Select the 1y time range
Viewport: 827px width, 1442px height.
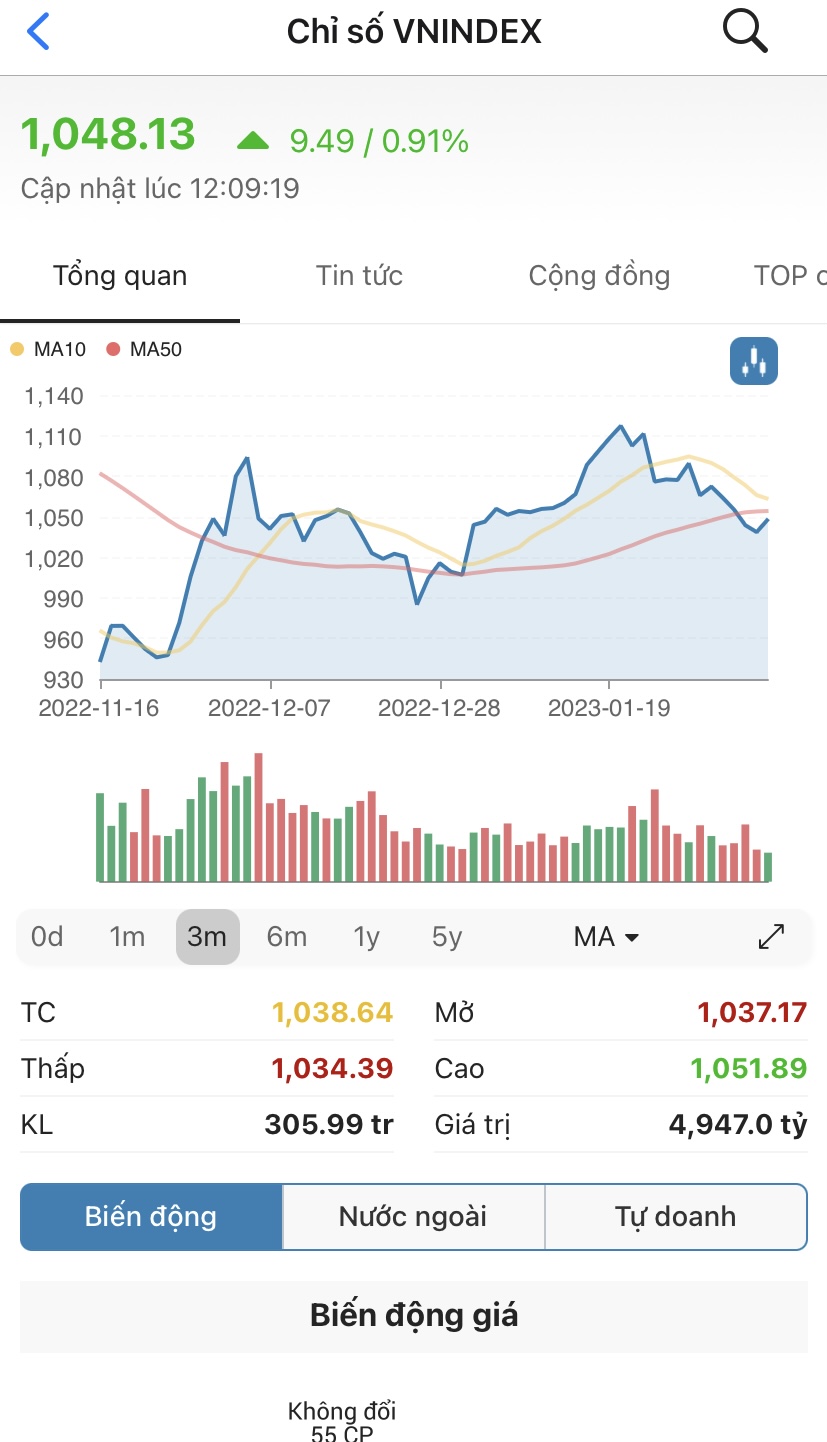[367, 937]
